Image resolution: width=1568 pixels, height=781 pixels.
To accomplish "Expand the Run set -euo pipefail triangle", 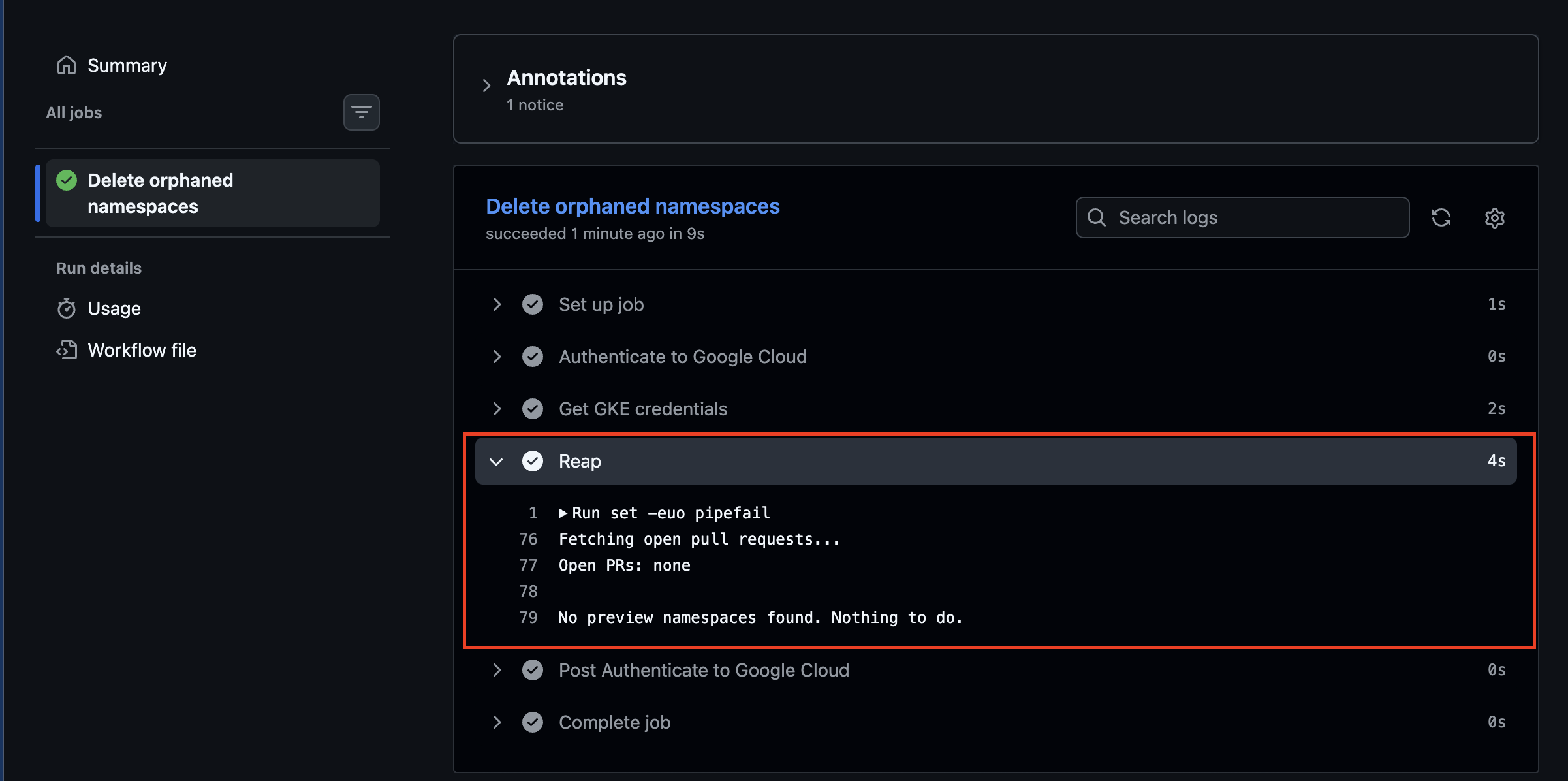I will pos(563,513).
